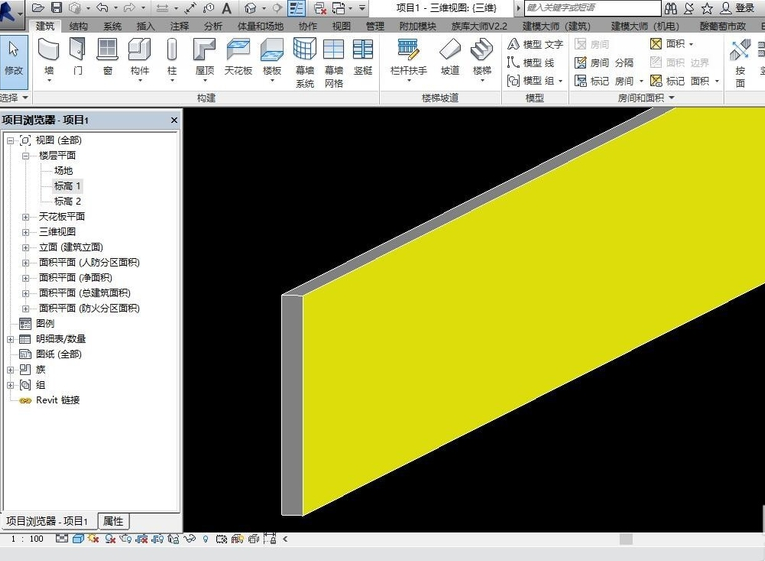Click the close hidden windows icon

320,8
